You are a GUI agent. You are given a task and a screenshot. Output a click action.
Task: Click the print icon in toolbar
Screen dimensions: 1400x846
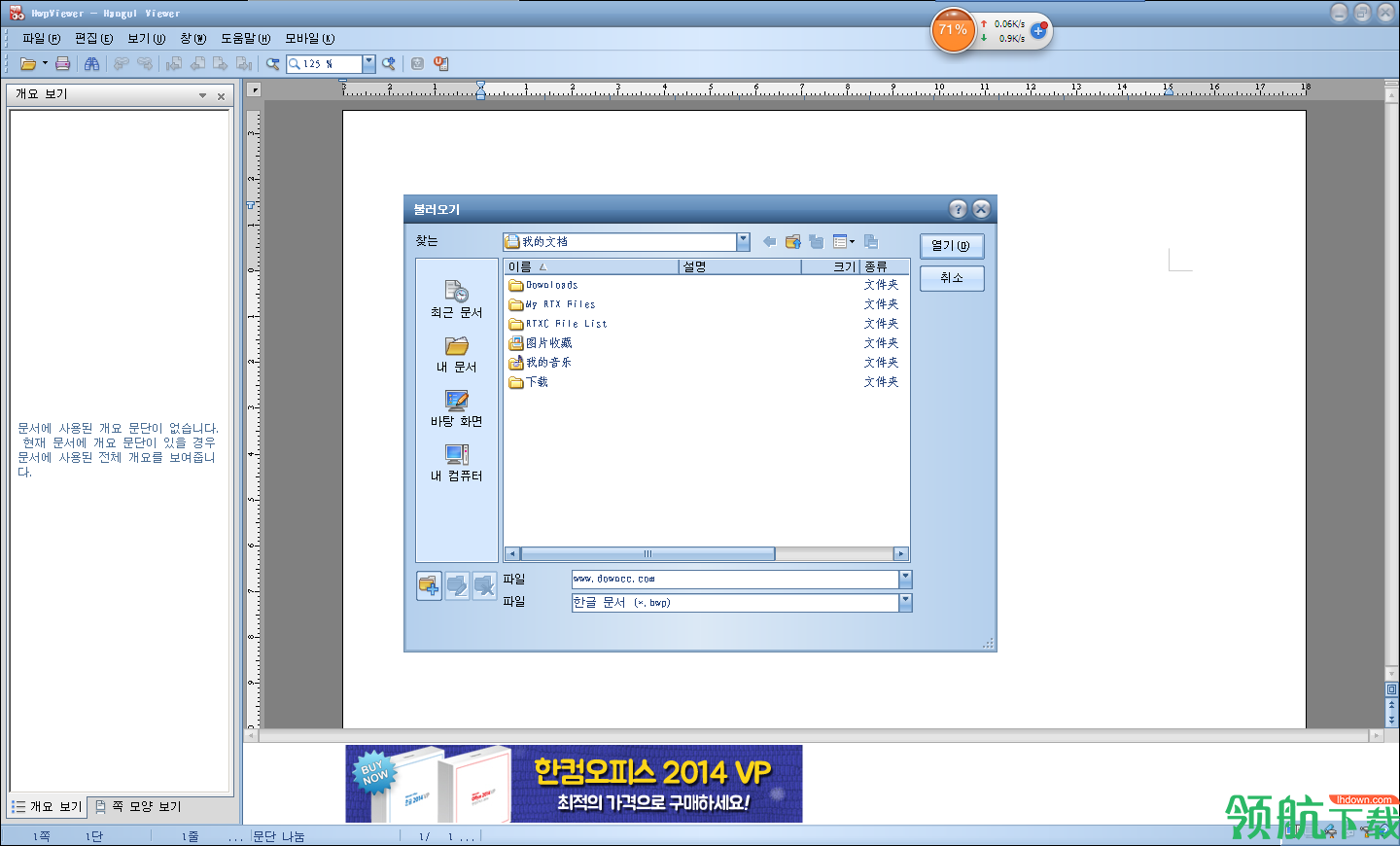[63, 64]
